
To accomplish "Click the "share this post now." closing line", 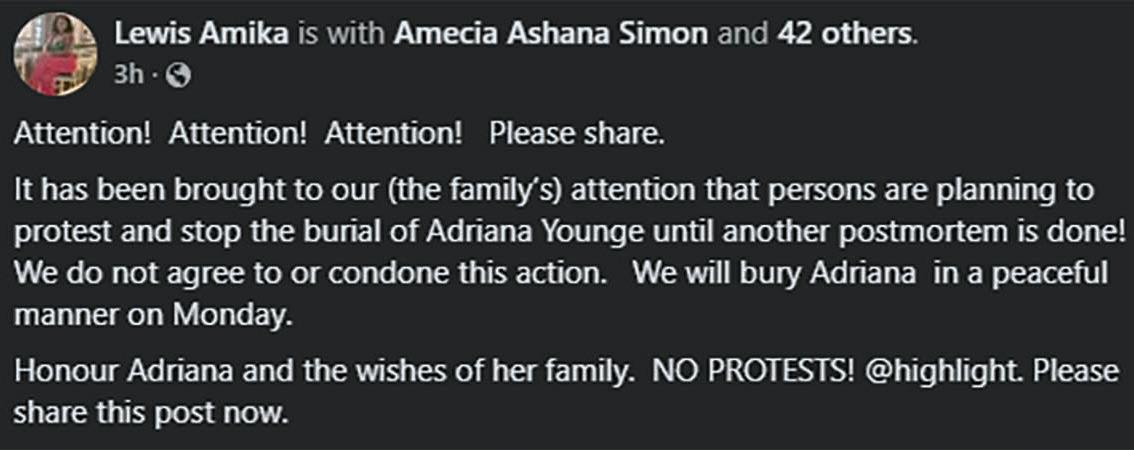I will pos(150,413).
